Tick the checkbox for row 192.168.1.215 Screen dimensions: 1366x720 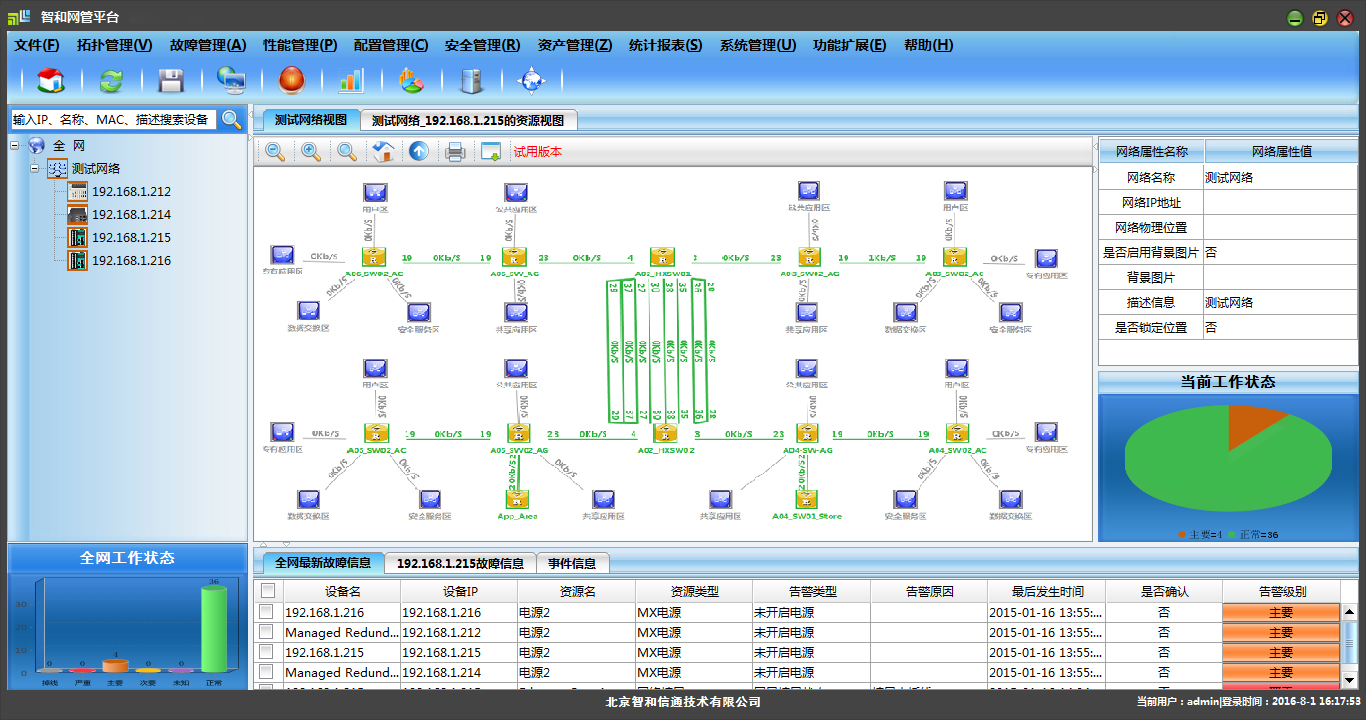pyautogui.click(x=267, y=652)
